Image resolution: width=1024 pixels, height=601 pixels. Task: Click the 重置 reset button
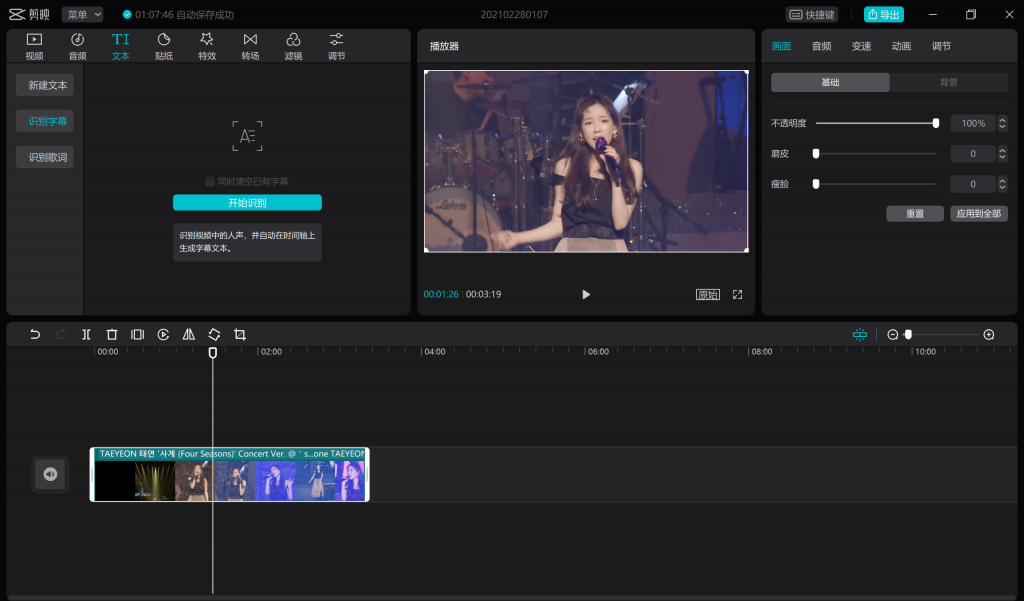click(915, 214)
